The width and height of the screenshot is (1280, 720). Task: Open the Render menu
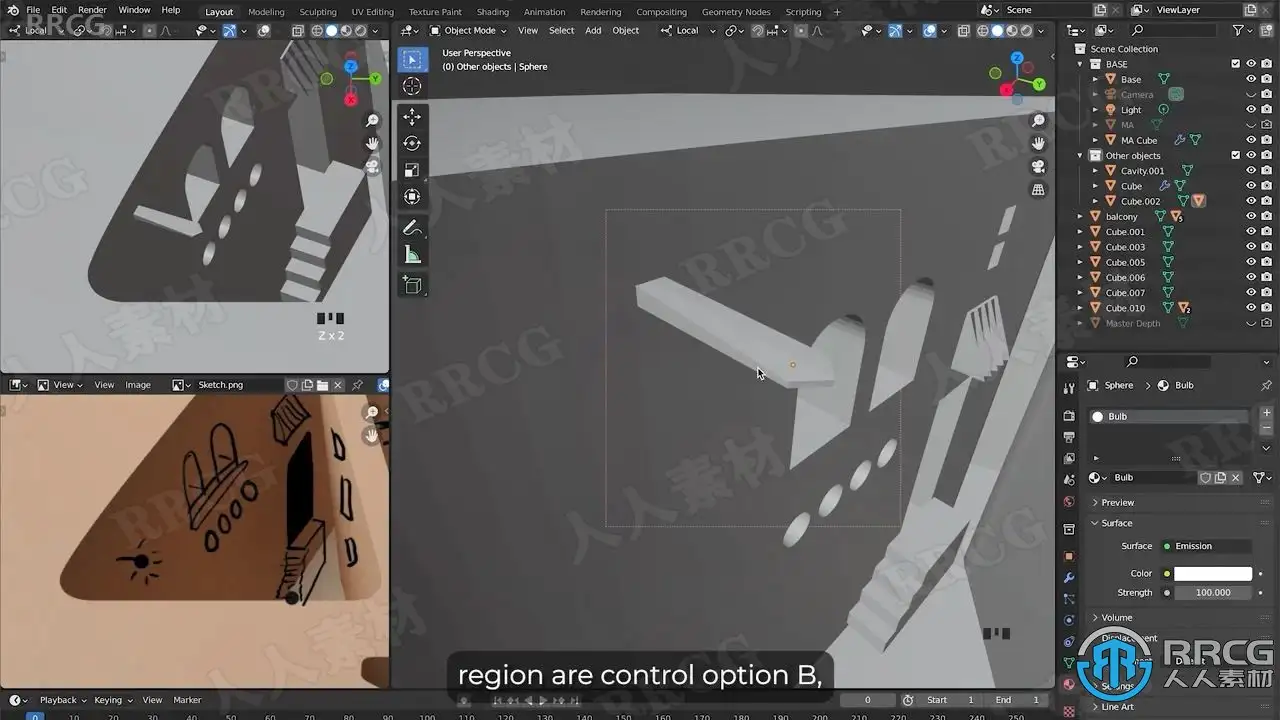pos(92,10)
